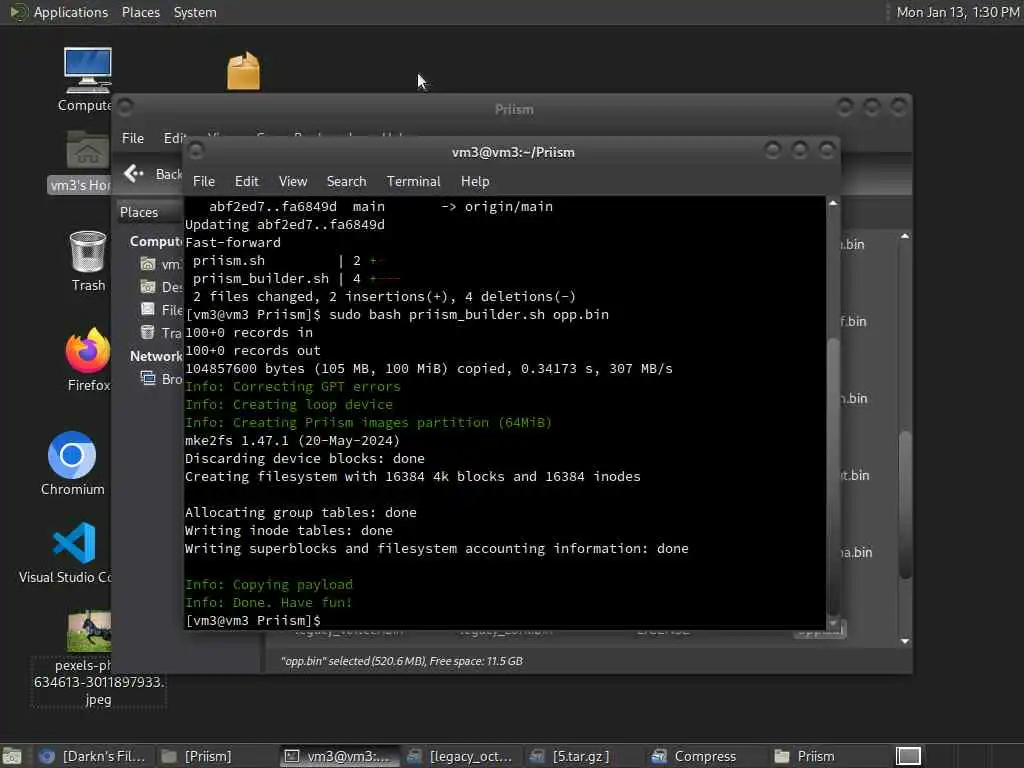Open the terminal Search menu

click(346, 181)
